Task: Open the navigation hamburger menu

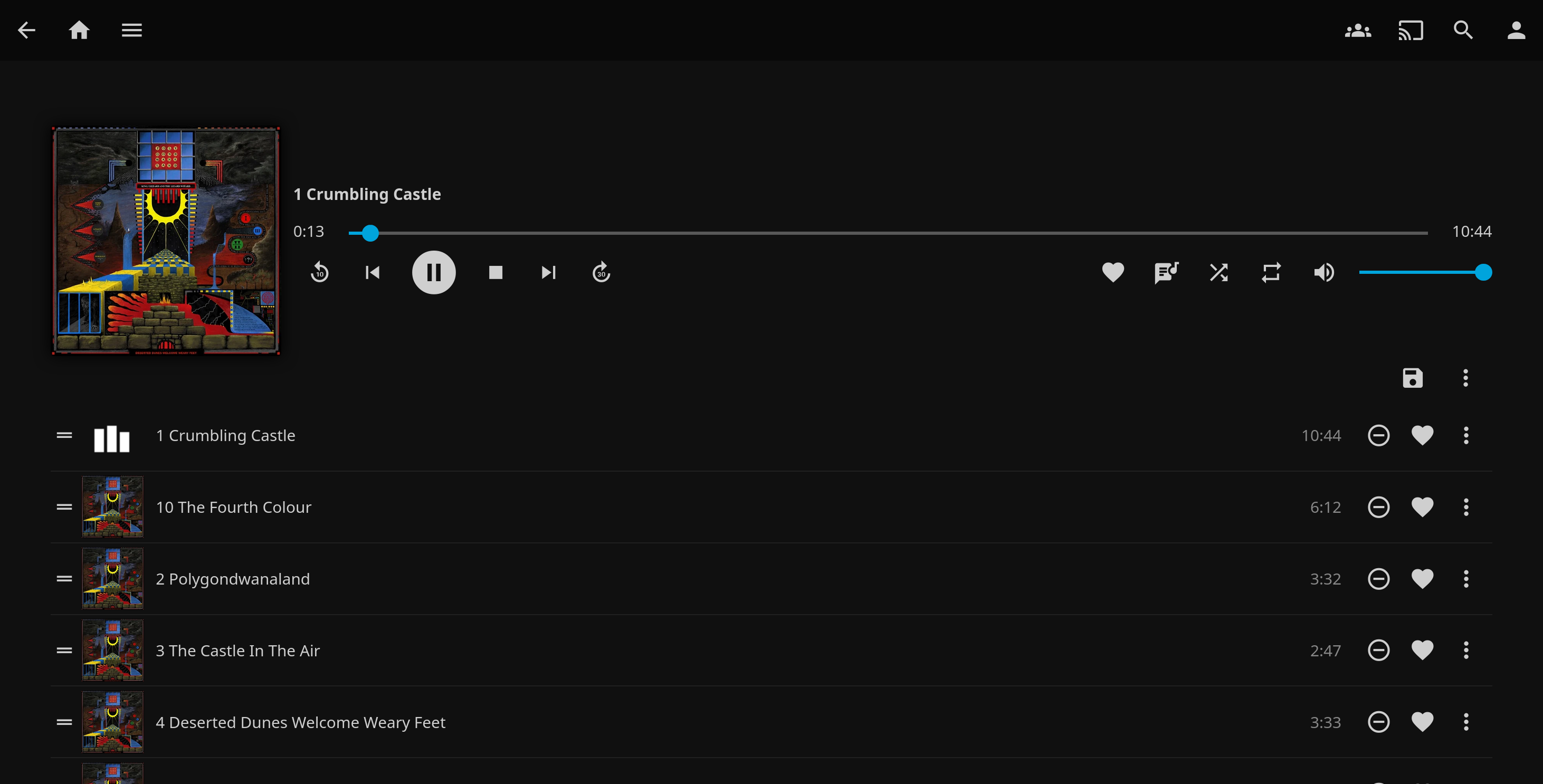Action: click(x=131, y=30)
